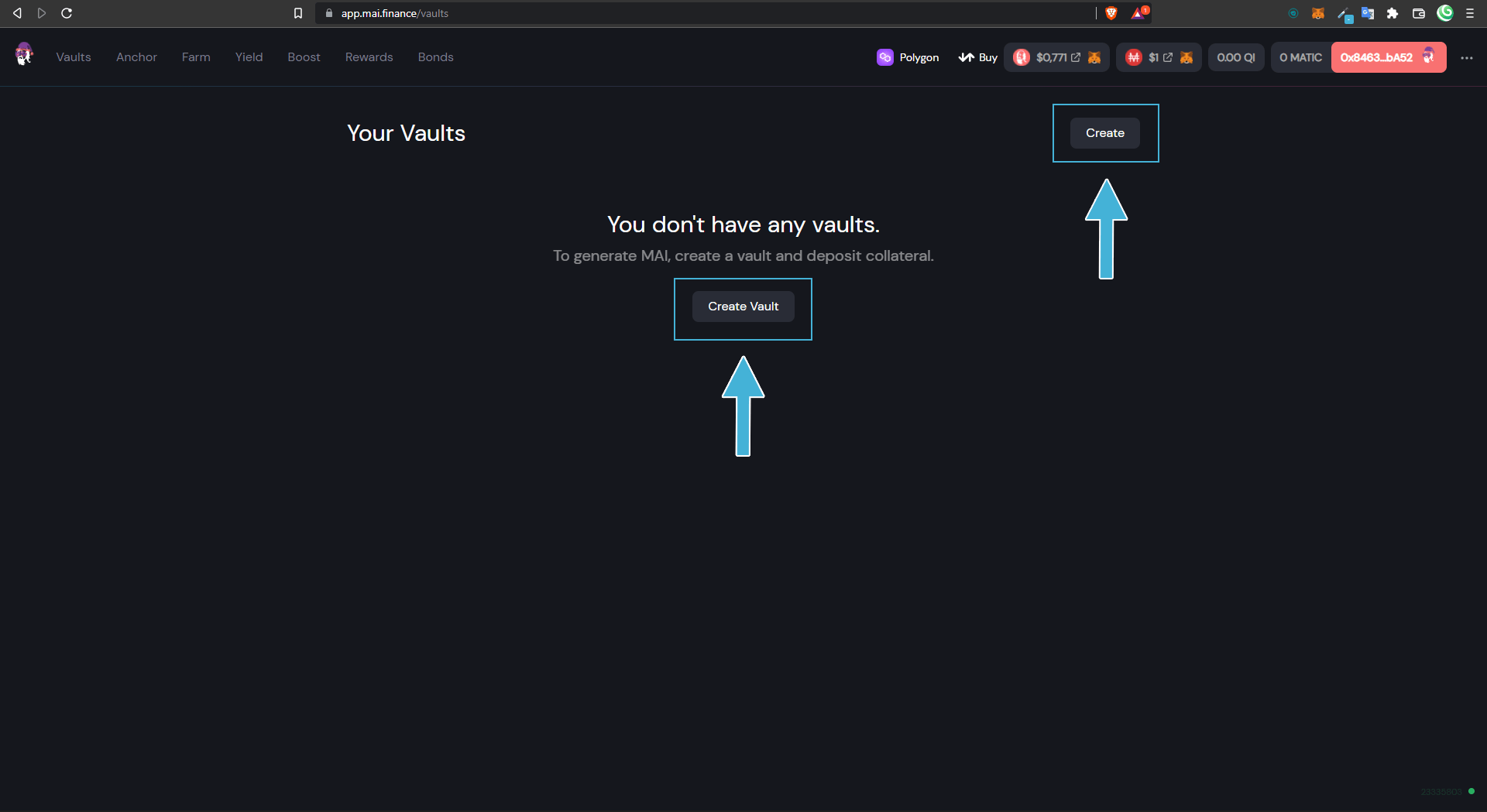This screenshot has height=812, width=1487.
Task: Open Brave Rewards triangle icon
Action: (x=1138, y=13)
